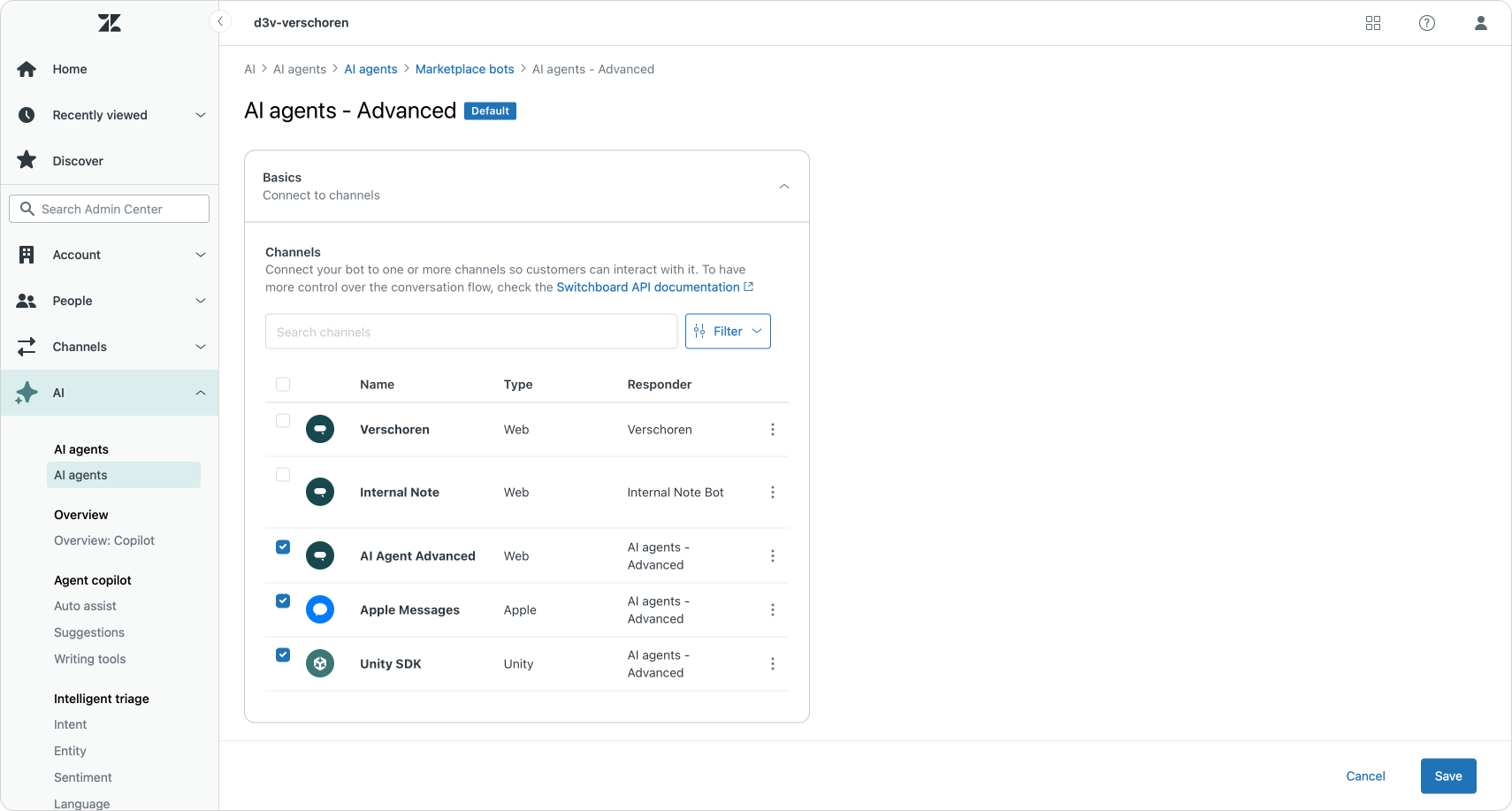The width and height of the screenshot is (1512, 811).
Task: Click the AI sparkle icon
Action: [27, 393]
